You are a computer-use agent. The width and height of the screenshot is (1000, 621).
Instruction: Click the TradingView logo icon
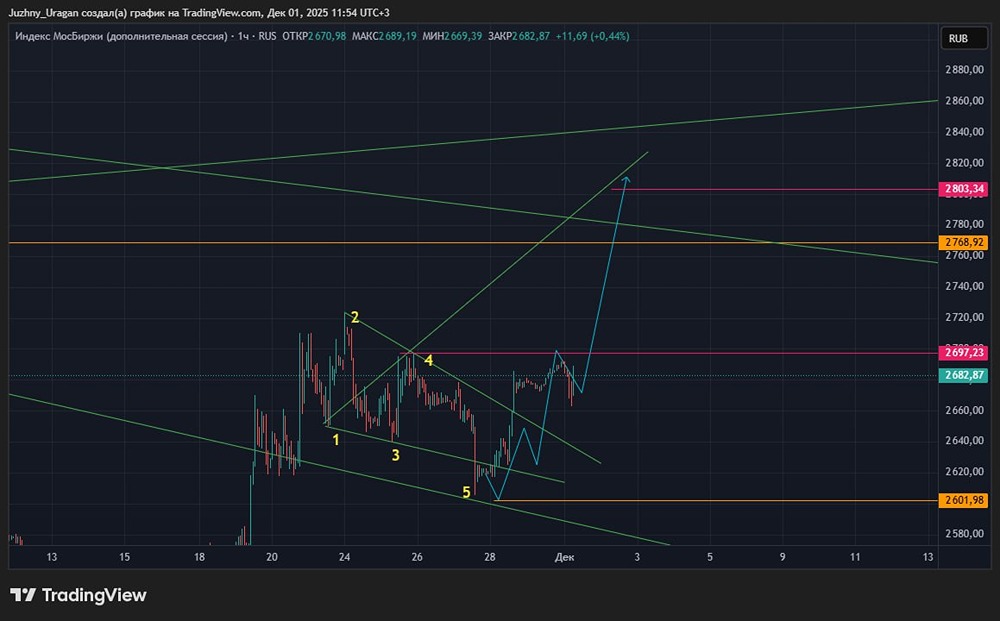coord(21,594)
